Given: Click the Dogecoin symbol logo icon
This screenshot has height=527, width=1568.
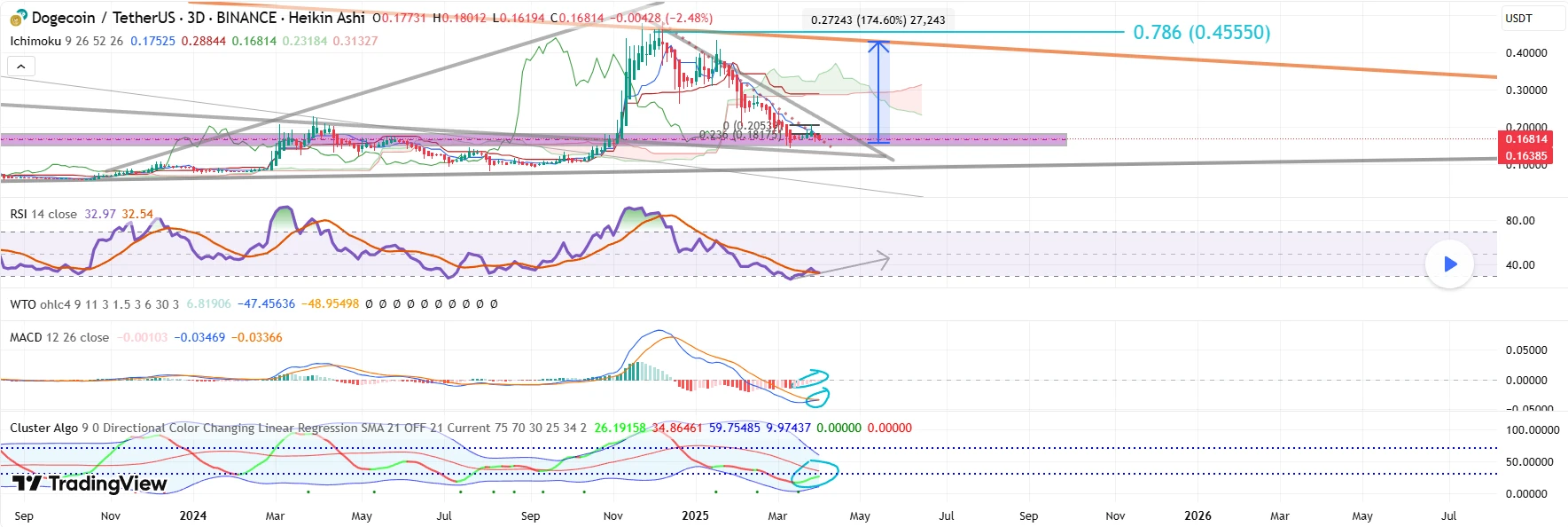Looking at the screenshot, I should (19, 18).
